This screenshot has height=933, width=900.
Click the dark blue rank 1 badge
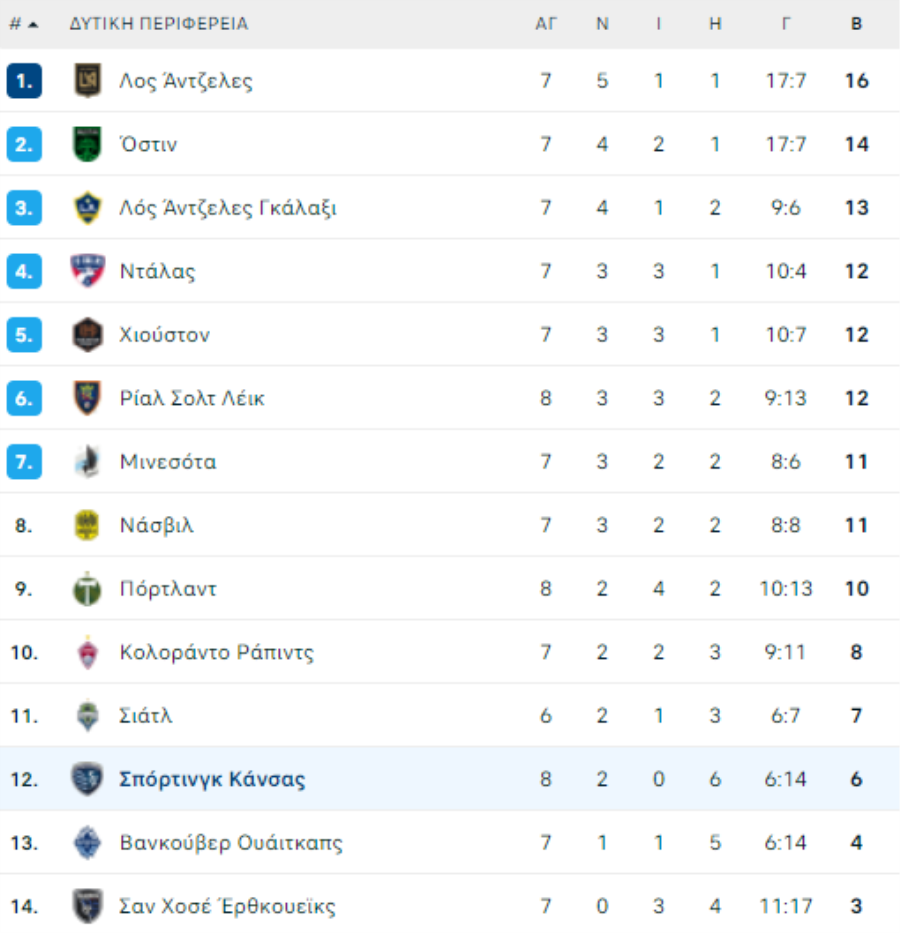tap(24, 80)
